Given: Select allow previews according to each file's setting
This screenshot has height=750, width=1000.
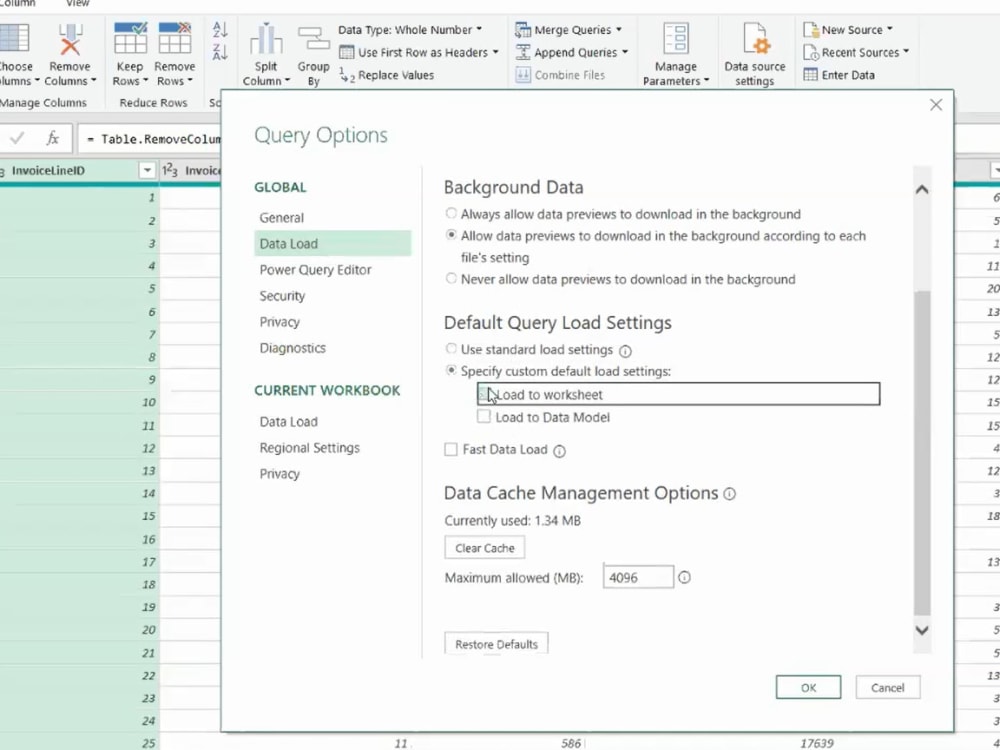Looking at the screenshot, I should 451,235.
